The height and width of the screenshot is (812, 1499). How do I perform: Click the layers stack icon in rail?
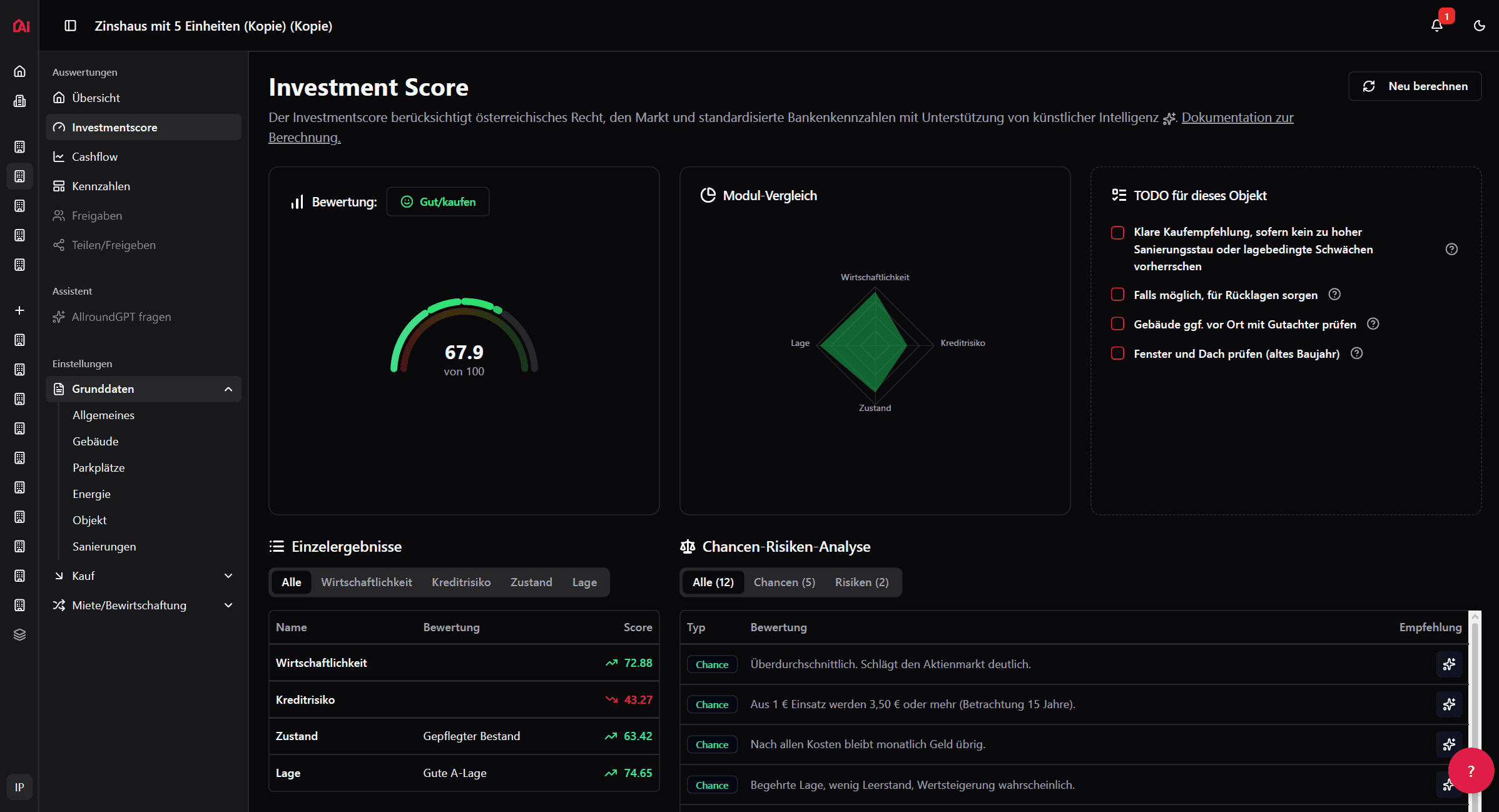tap(19, 634)
